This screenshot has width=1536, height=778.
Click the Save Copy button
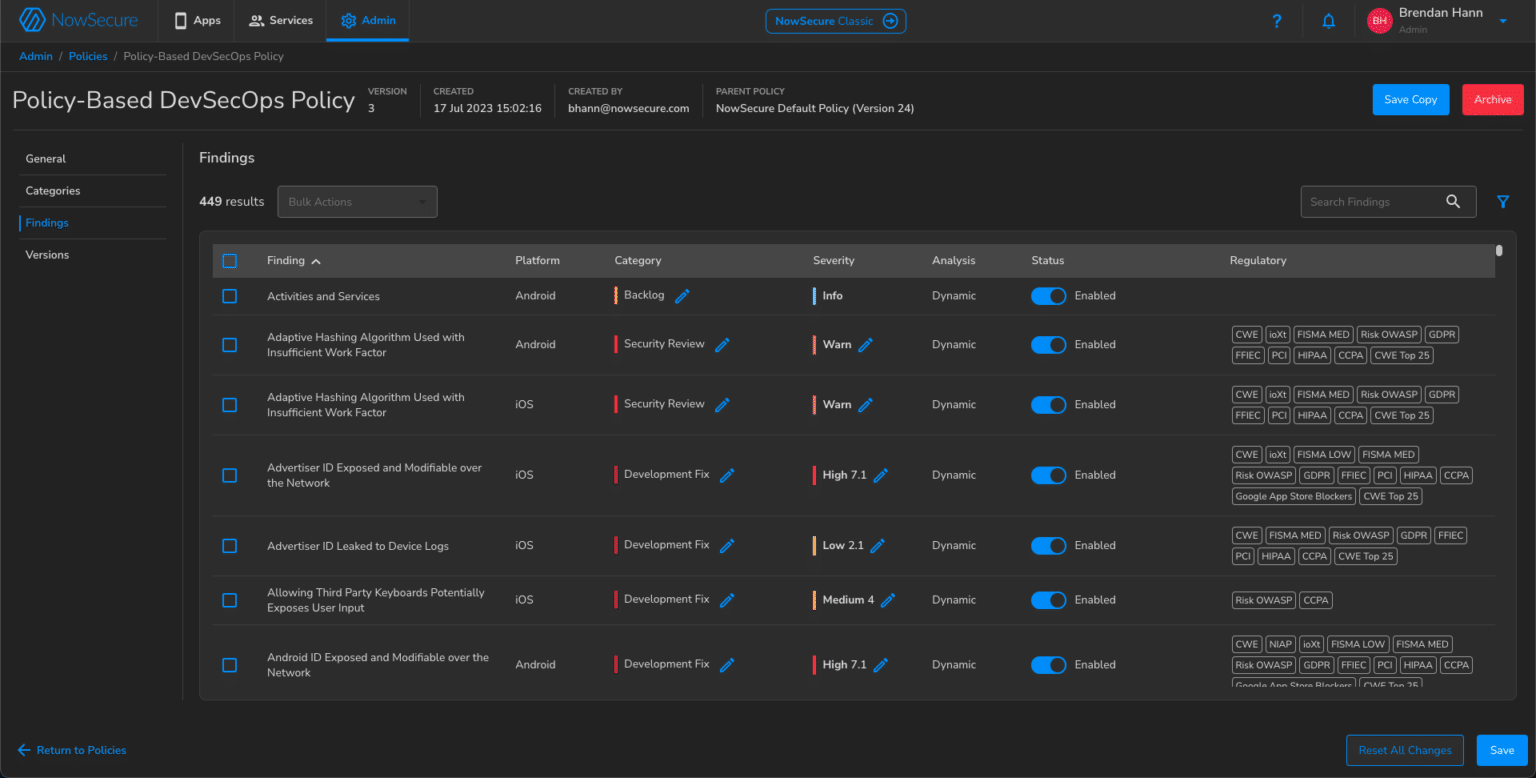(1411, 100)
